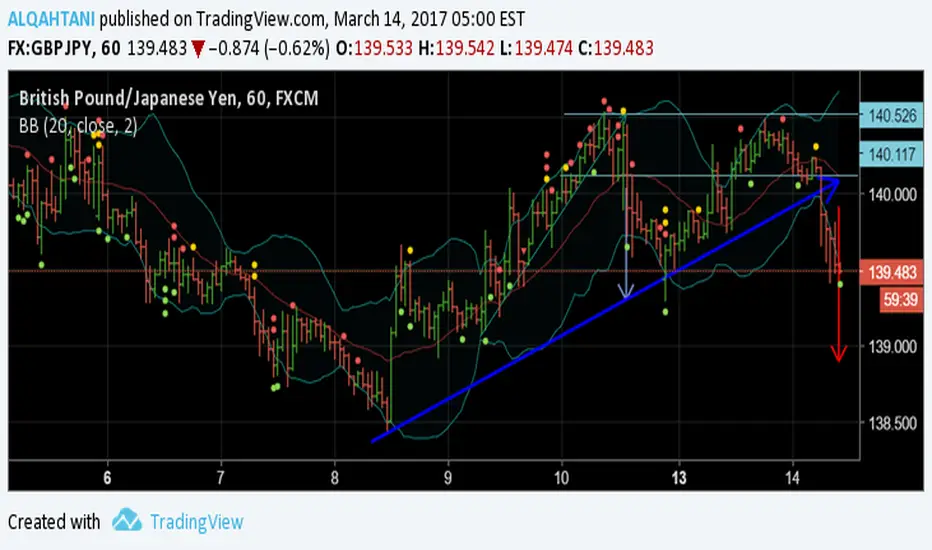Screen dimensions: 932x550
Task: Click the March 14, 2017 05:00 EST timestamp
Action: coord(429,19)
